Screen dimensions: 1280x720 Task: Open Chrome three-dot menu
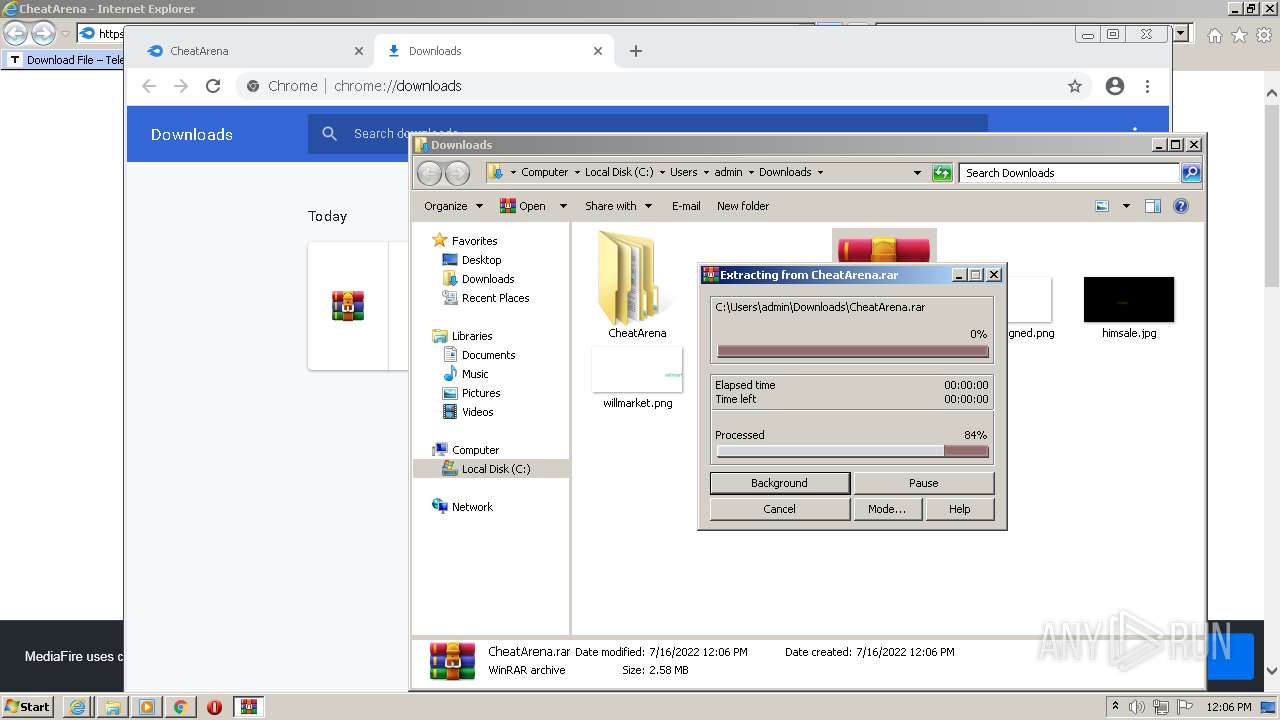click(1148, 86)
